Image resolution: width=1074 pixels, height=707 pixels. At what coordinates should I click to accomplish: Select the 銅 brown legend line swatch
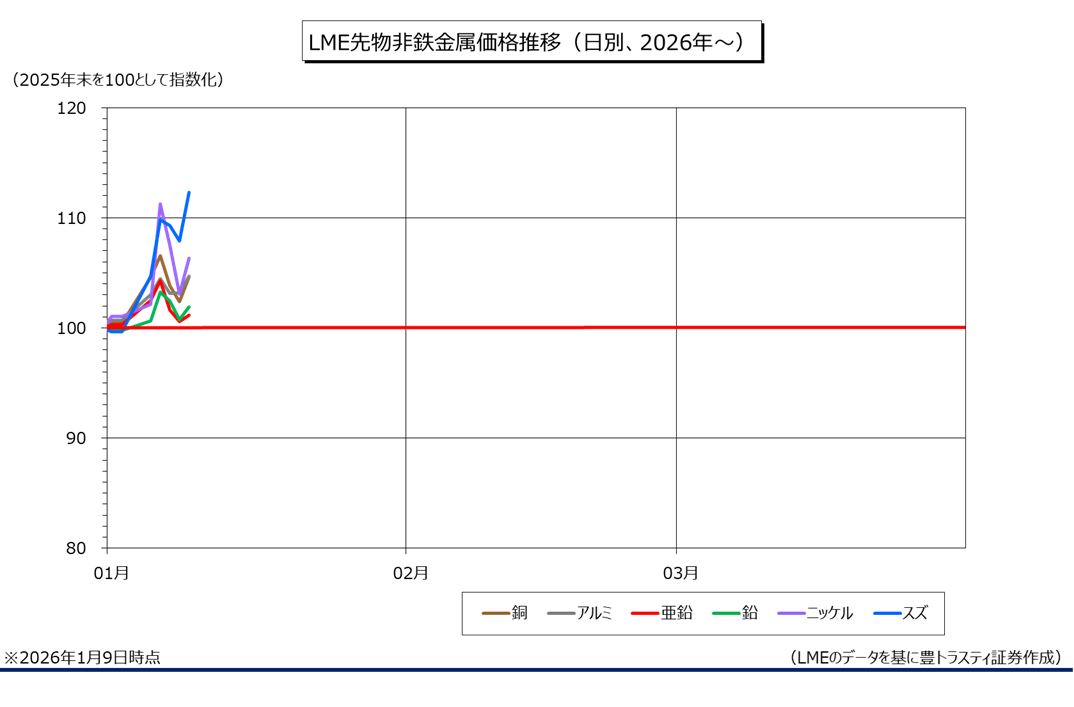(495, 613)
